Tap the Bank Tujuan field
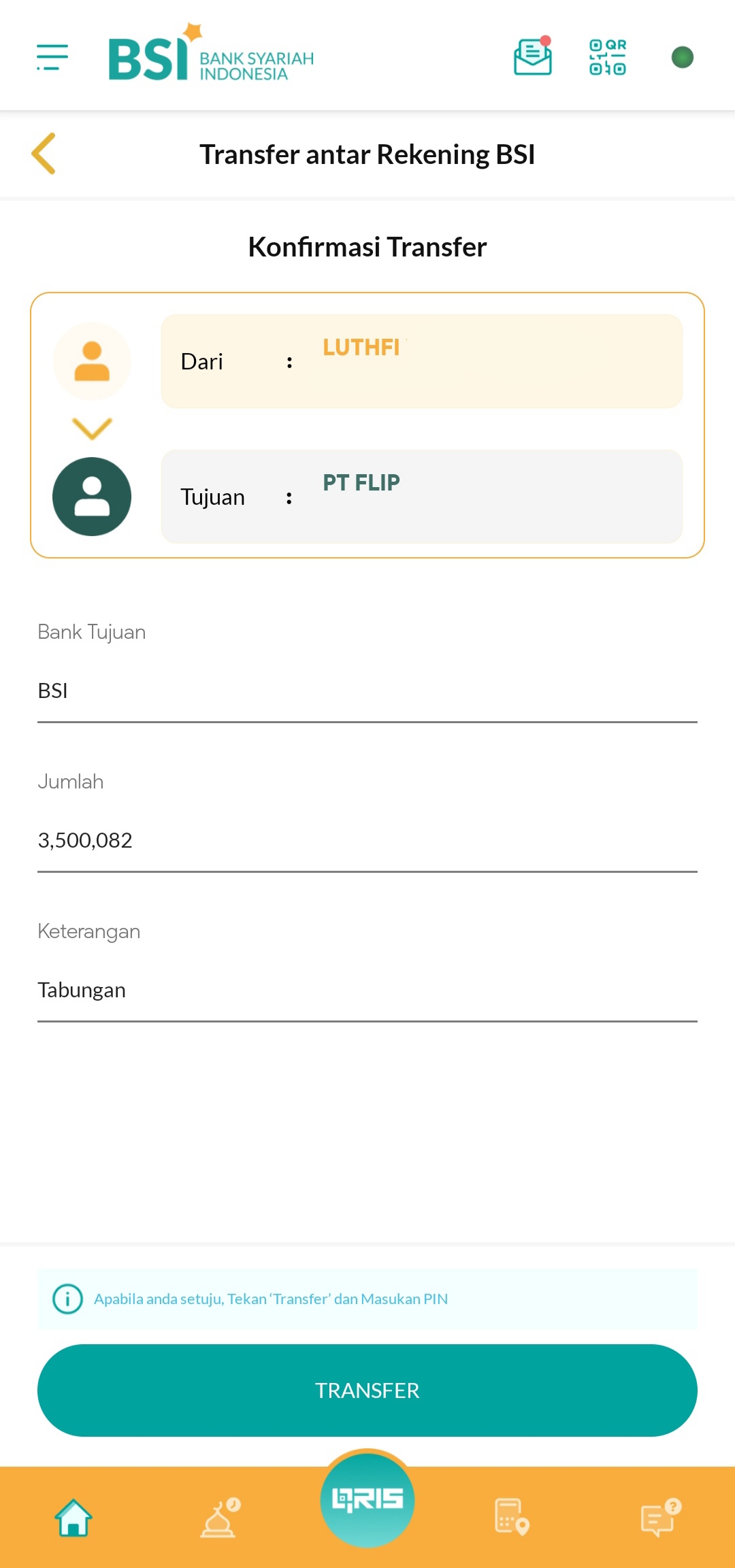This screenshot has height=1568, width=735. [367, 690]
